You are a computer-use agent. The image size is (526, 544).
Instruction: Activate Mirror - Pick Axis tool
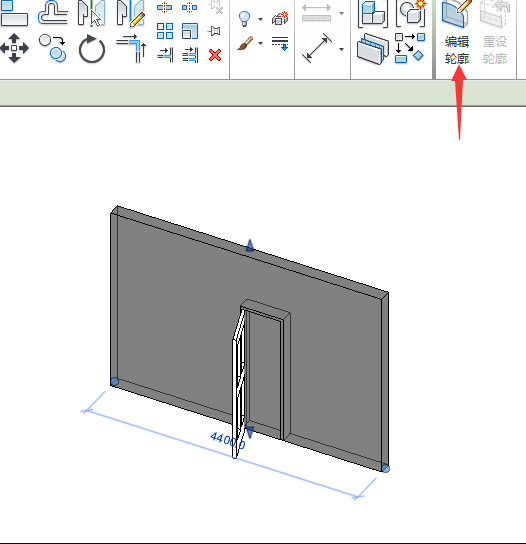(92, 14)
